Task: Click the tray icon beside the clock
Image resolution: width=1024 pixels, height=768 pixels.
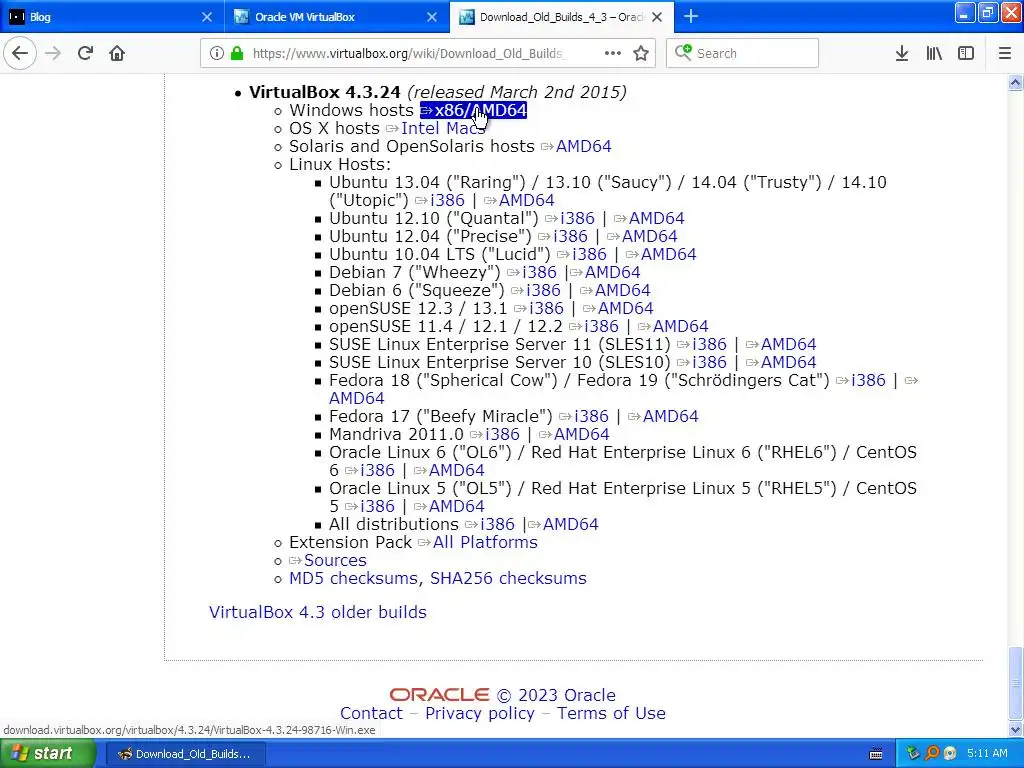Action: click(950, 753)
